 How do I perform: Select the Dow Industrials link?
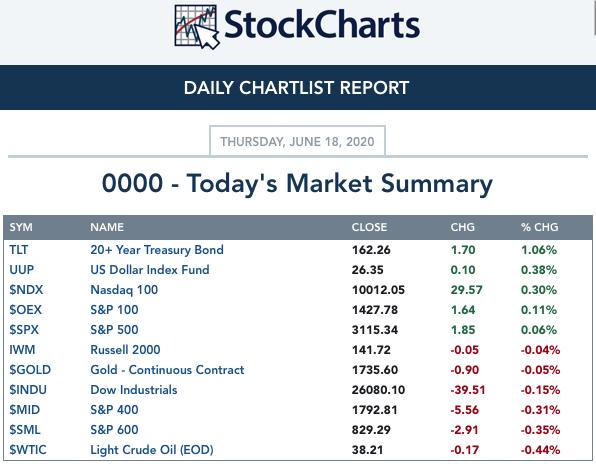(x=134, y=390)
